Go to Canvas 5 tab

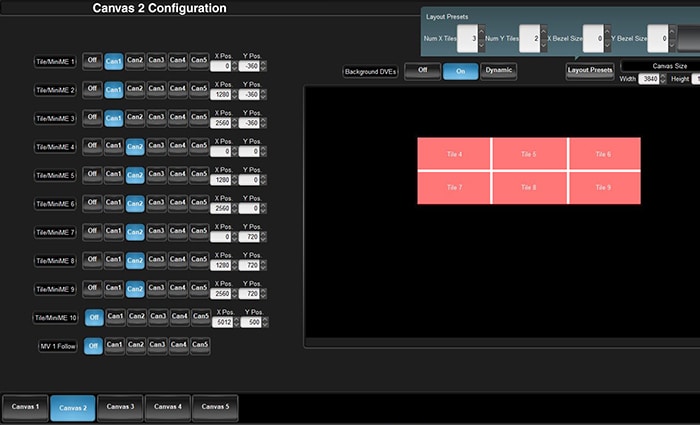tap(215, 407)
